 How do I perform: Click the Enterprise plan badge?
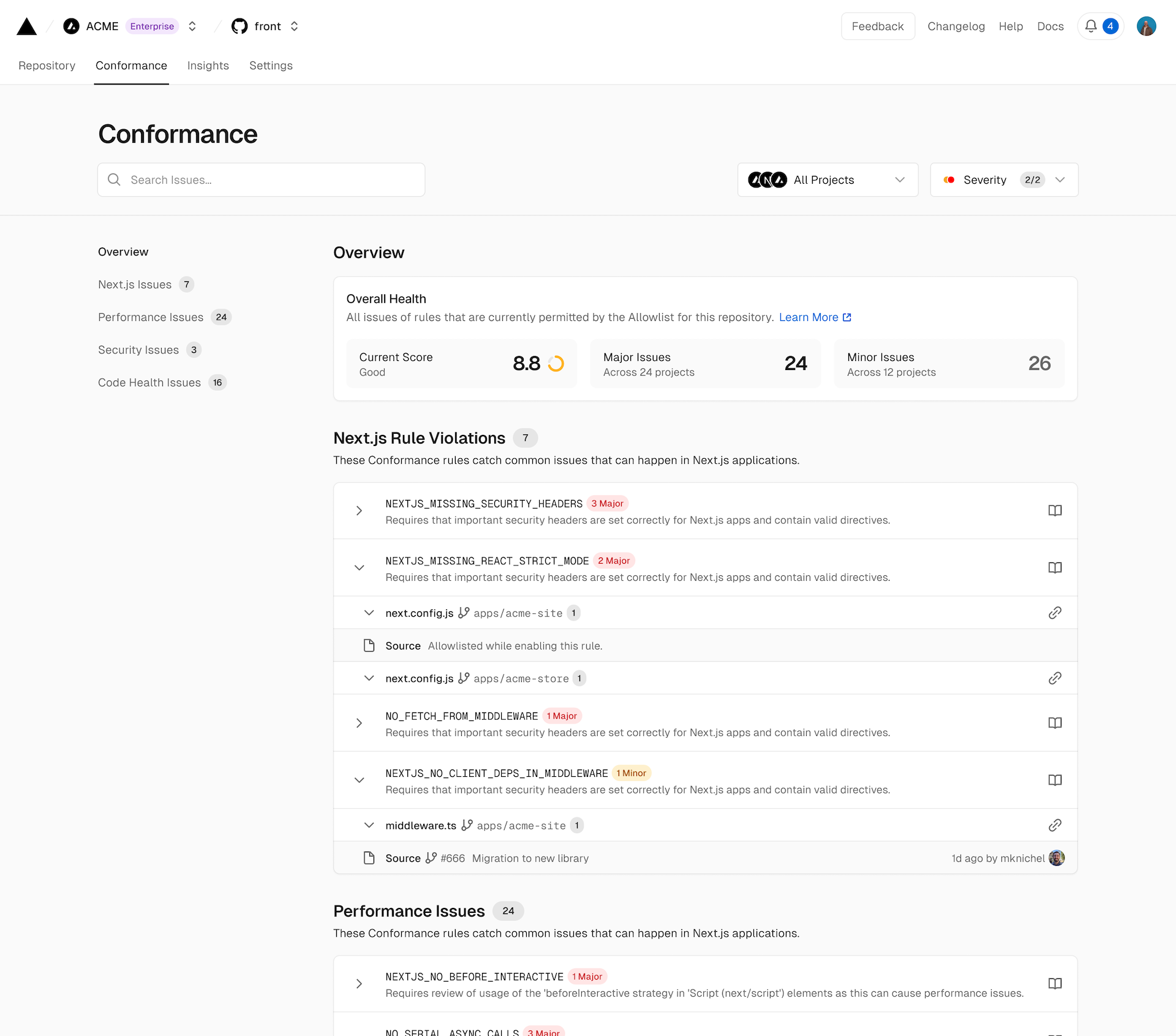click(152, 26)
